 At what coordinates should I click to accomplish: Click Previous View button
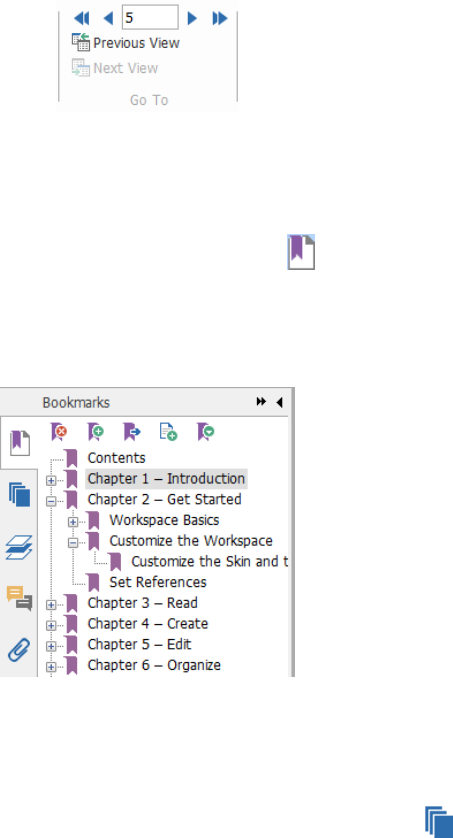pyautogui.click(x=126, y=43)
